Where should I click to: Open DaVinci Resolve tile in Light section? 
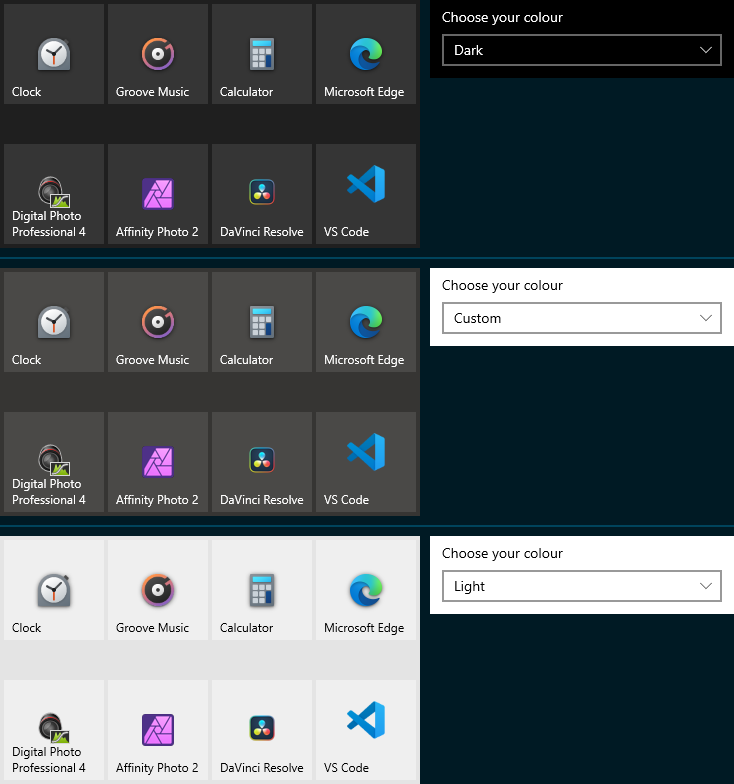coord(262,730)
